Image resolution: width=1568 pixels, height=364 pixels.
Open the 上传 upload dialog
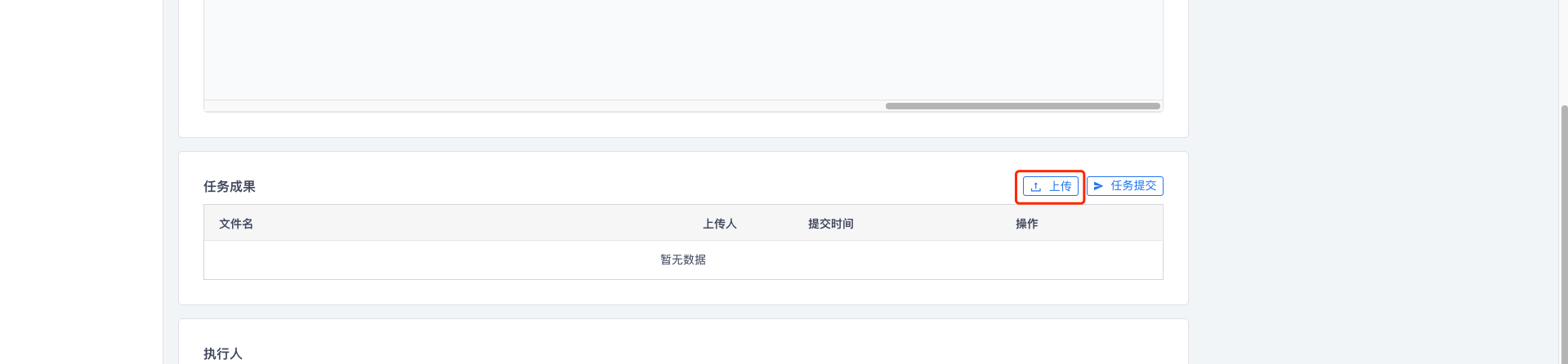pos(1051,186)
